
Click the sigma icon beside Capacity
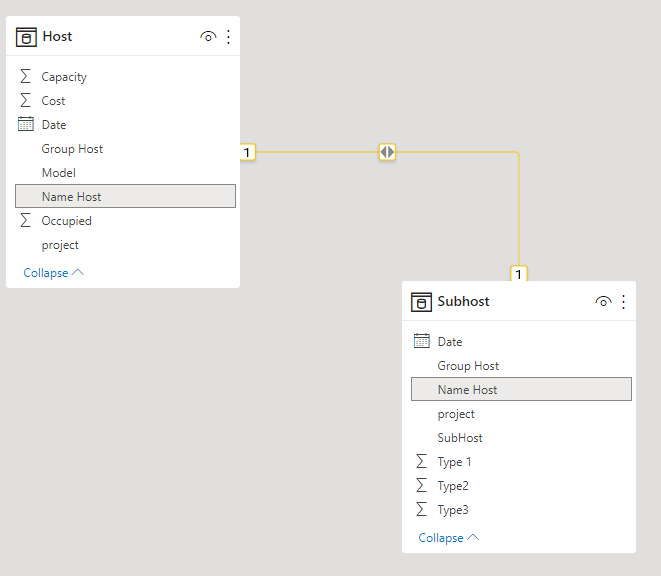coord(25,76)
